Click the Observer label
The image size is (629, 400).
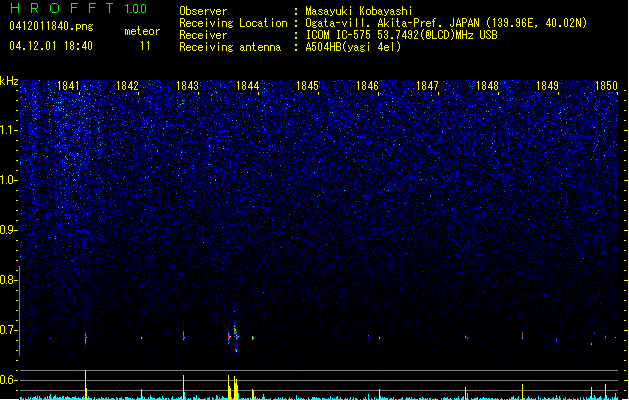point(203,11)
